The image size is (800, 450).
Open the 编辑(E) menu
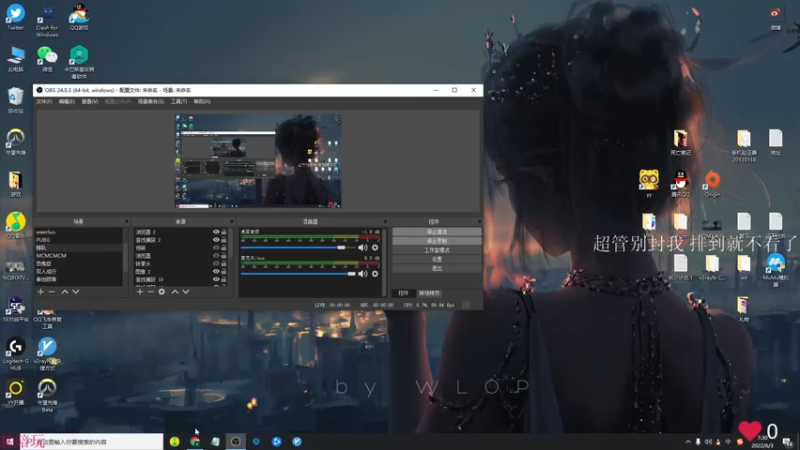(x=66, y=102)
